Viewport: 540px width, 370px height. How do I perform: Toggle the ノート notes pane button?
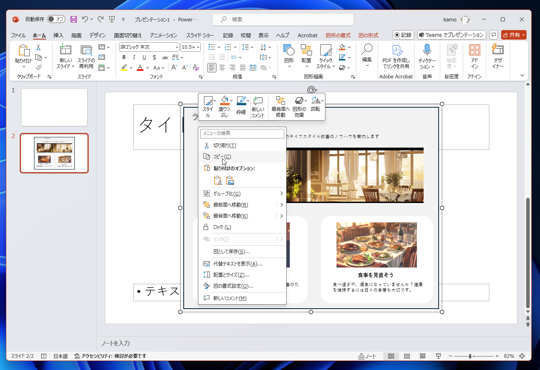(x=367, y=356)
